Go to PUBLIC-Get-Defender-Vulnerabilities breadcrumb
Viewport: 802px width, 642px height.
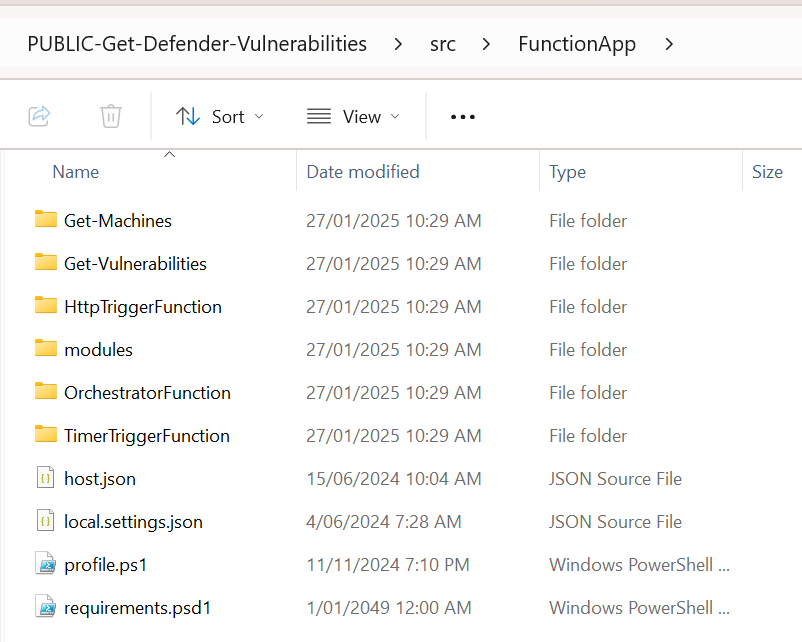[197, 44]
